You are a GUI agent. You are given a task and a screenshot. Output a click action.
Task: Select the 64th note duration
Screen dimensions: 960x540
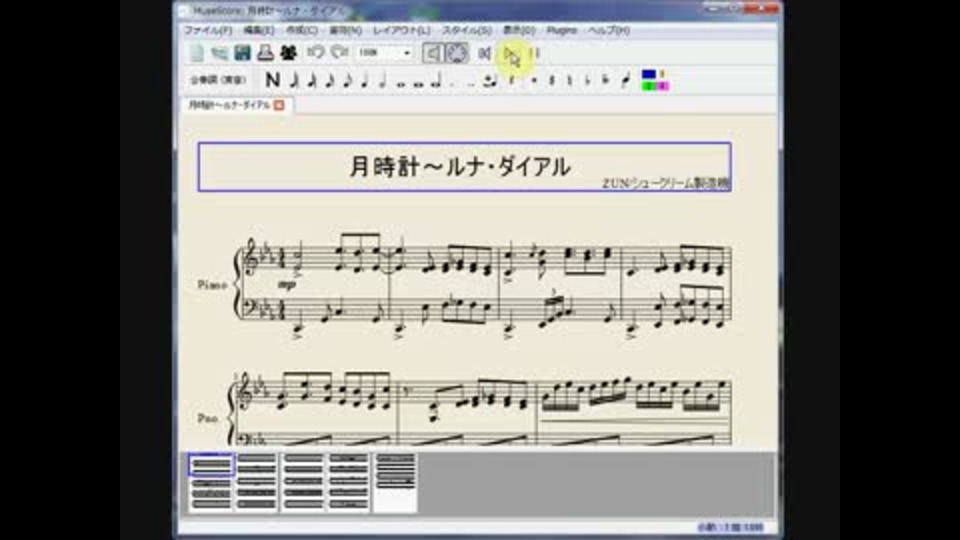pyautogui.click(x=294, y=80)
